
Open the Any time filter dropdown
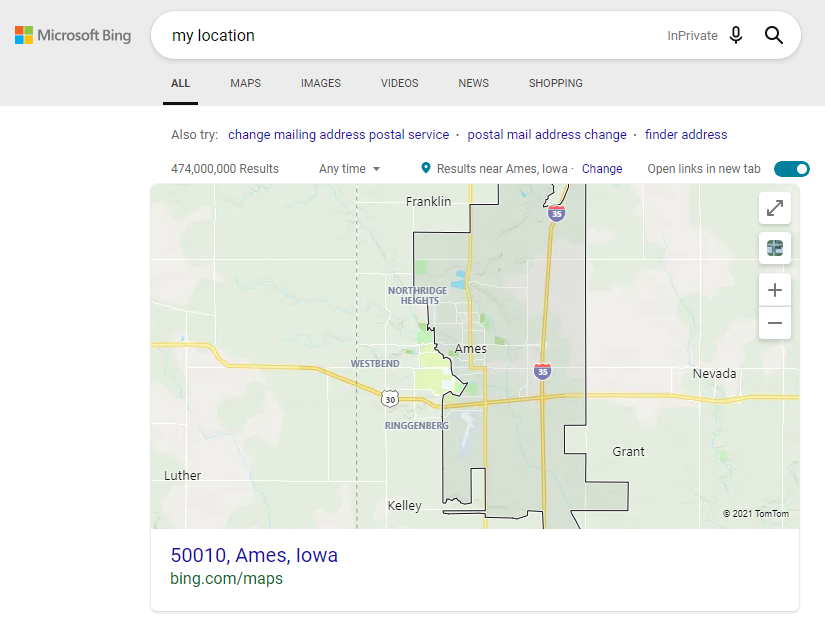(350, 169)
